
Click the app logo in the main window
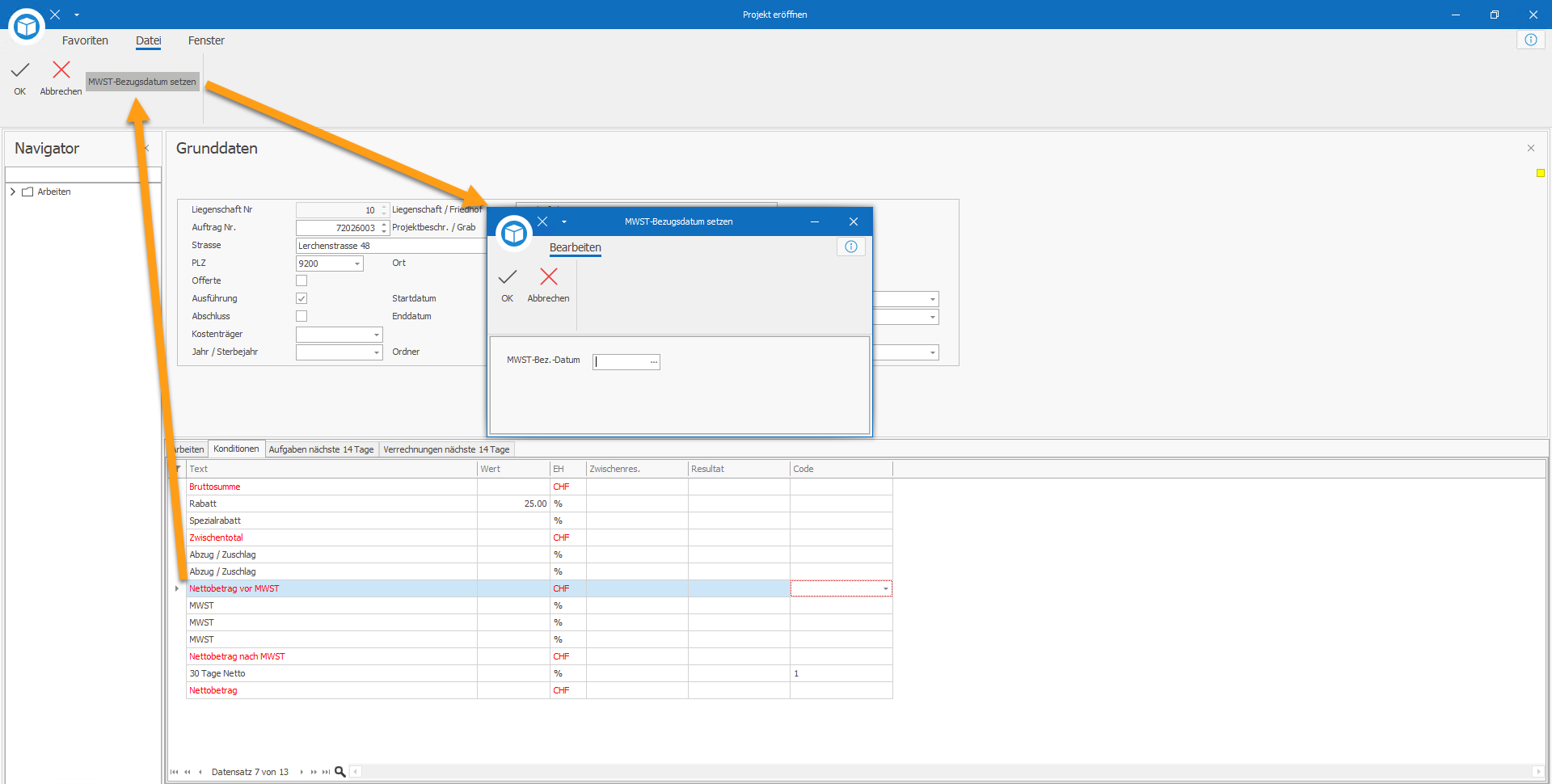coord(27,27)
